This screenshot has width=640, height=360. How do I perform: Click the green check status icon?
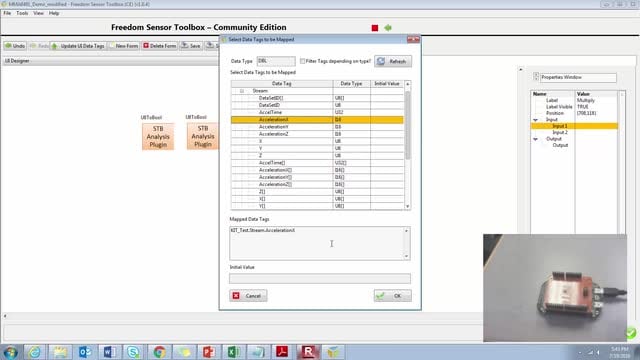click(631, 333)
